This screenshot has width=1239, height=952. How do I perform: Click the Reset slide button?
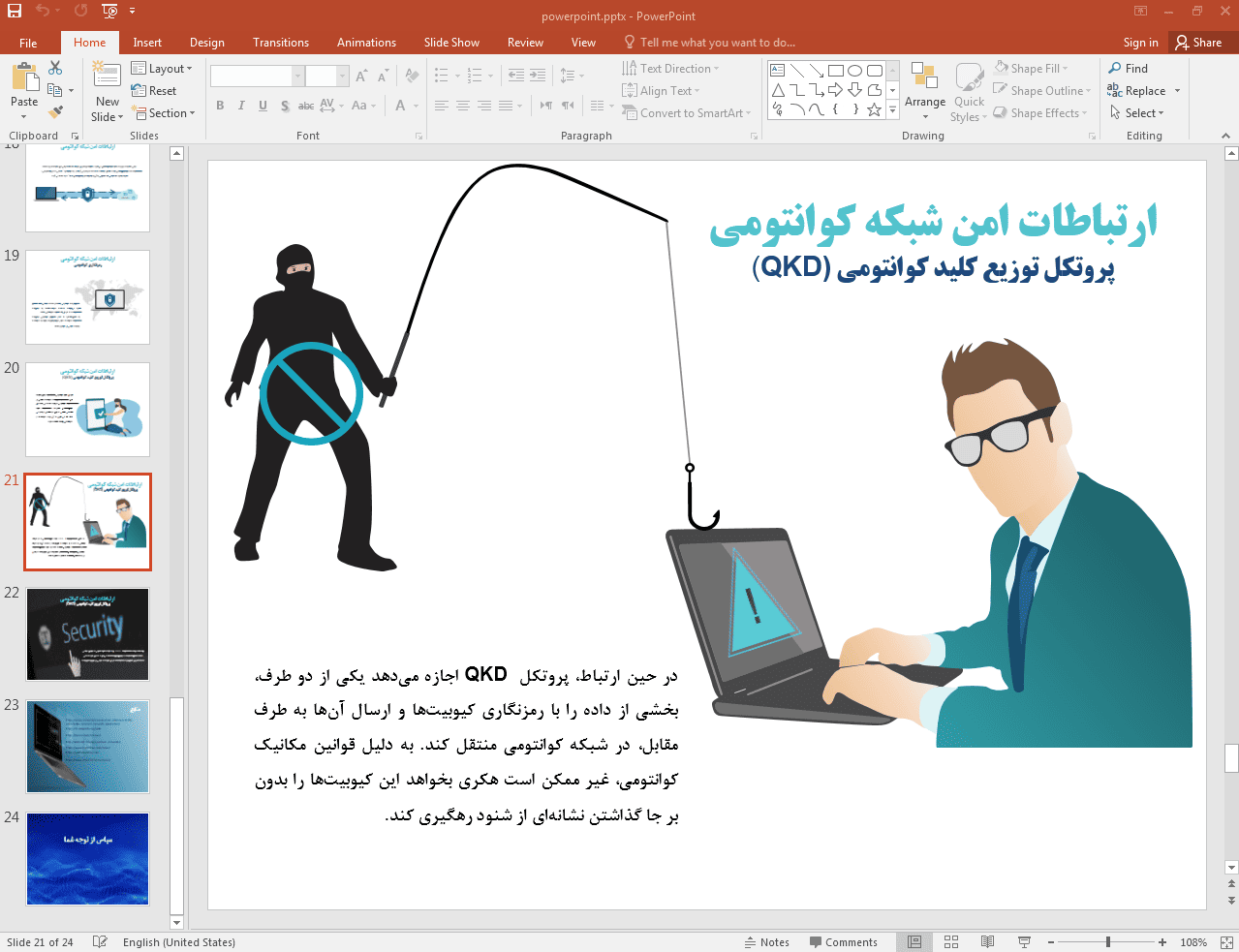154,91
